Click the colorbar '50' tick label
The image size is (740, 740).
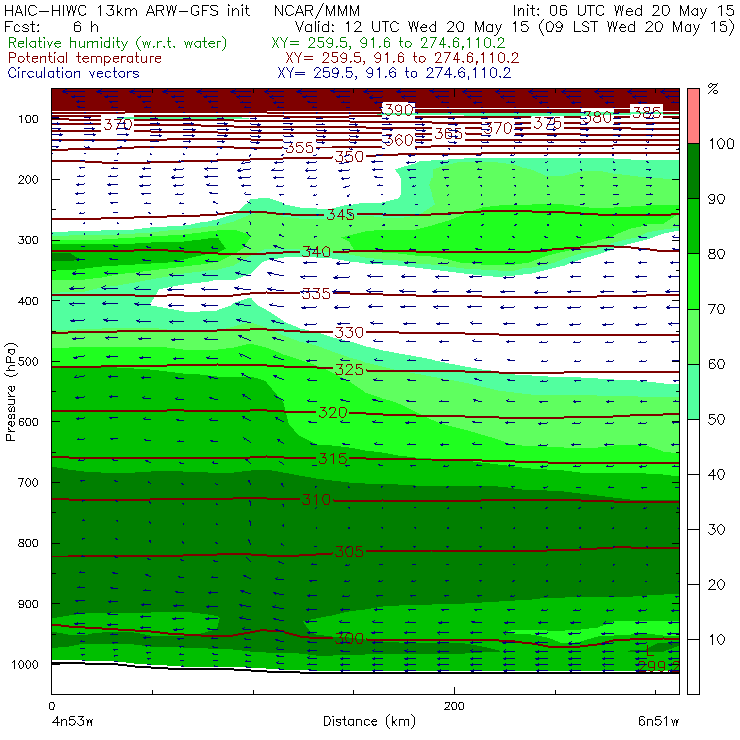716,420
